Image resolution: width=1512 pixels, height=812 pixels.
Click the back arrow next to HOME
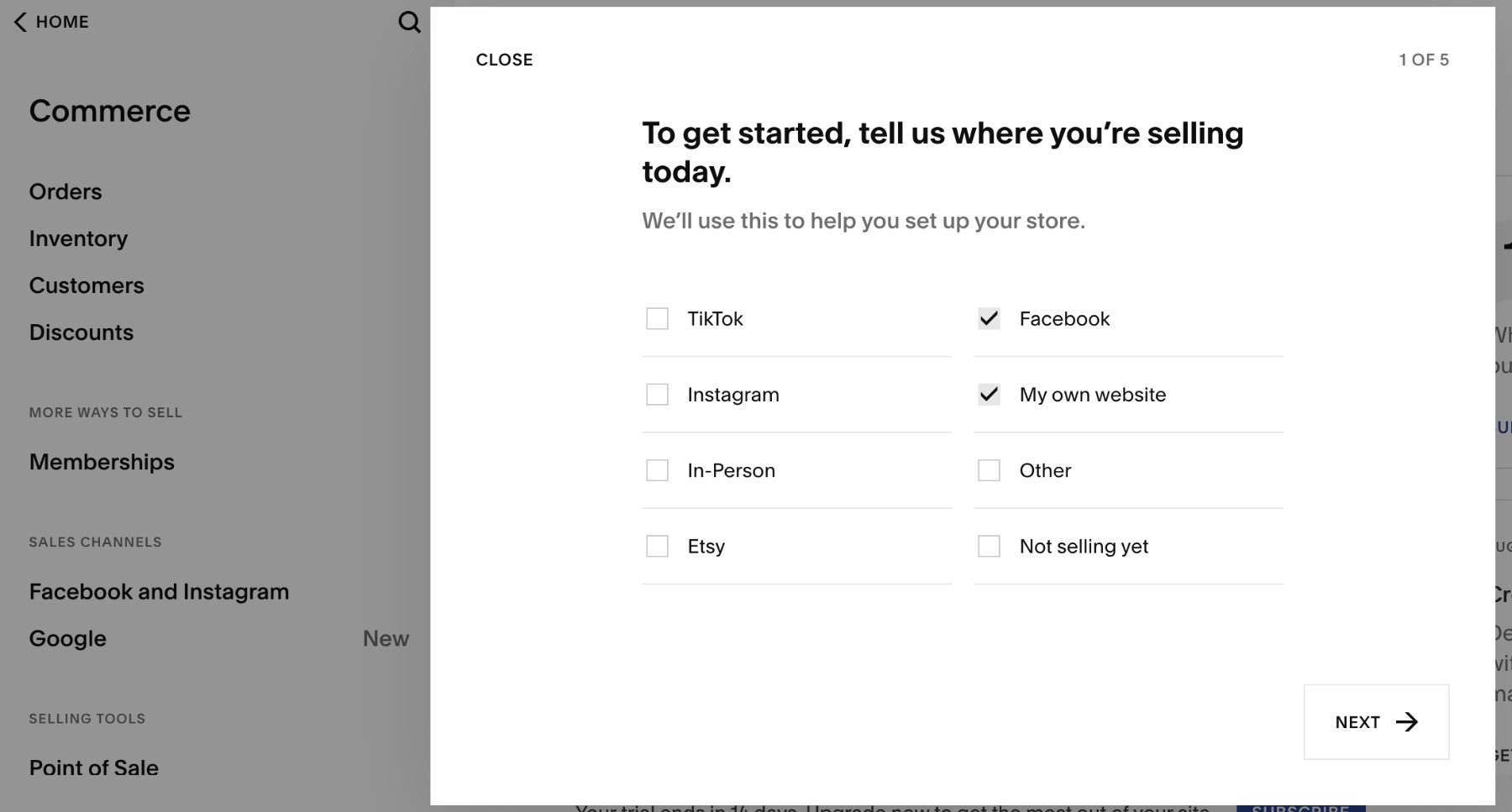tap(18, 21)
